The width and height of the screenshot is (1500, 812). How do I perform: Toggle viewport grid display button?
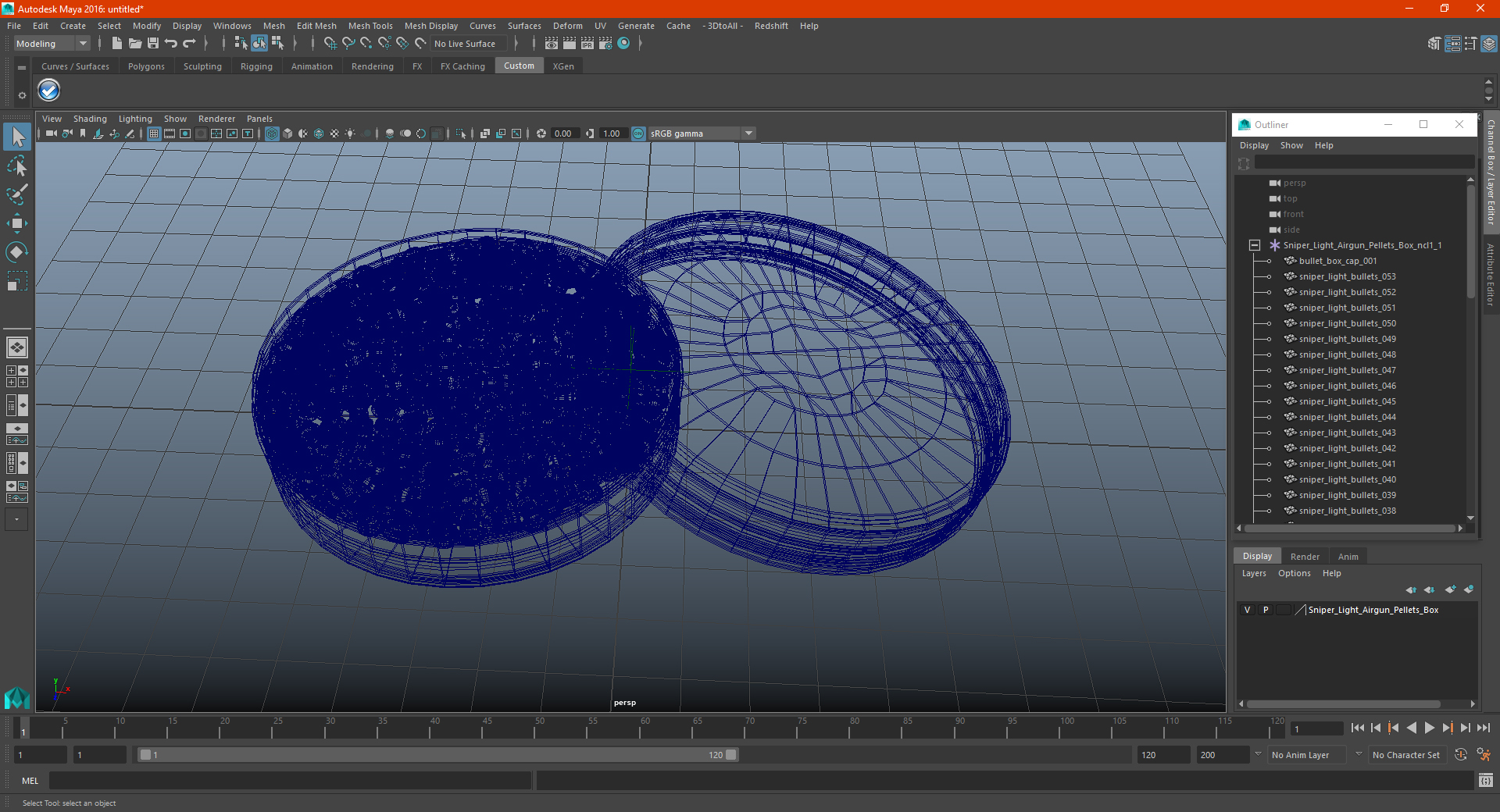(154, 134)
